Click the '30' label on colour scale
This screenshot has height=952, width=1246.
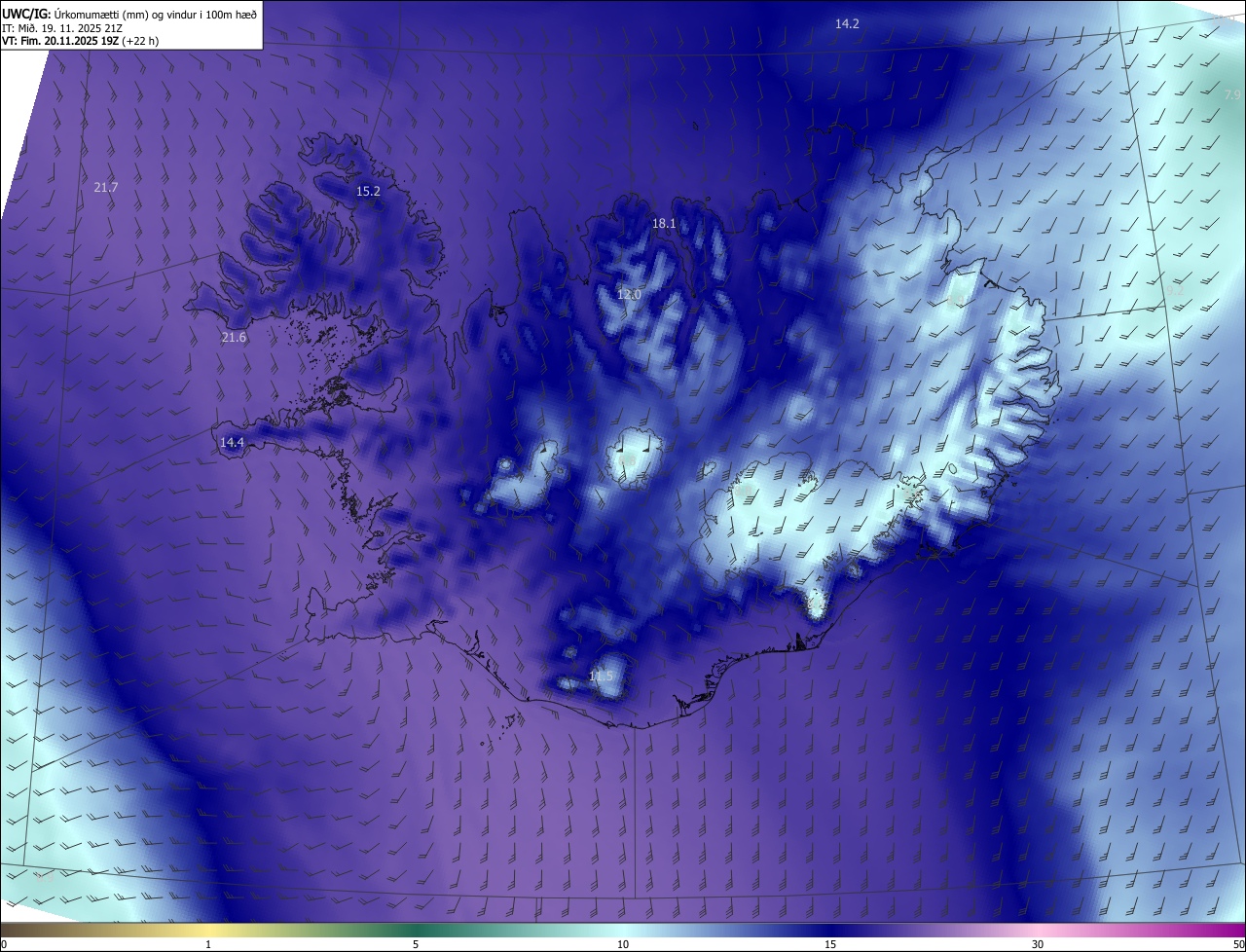pyautogui.click(x=1038, y=945)
